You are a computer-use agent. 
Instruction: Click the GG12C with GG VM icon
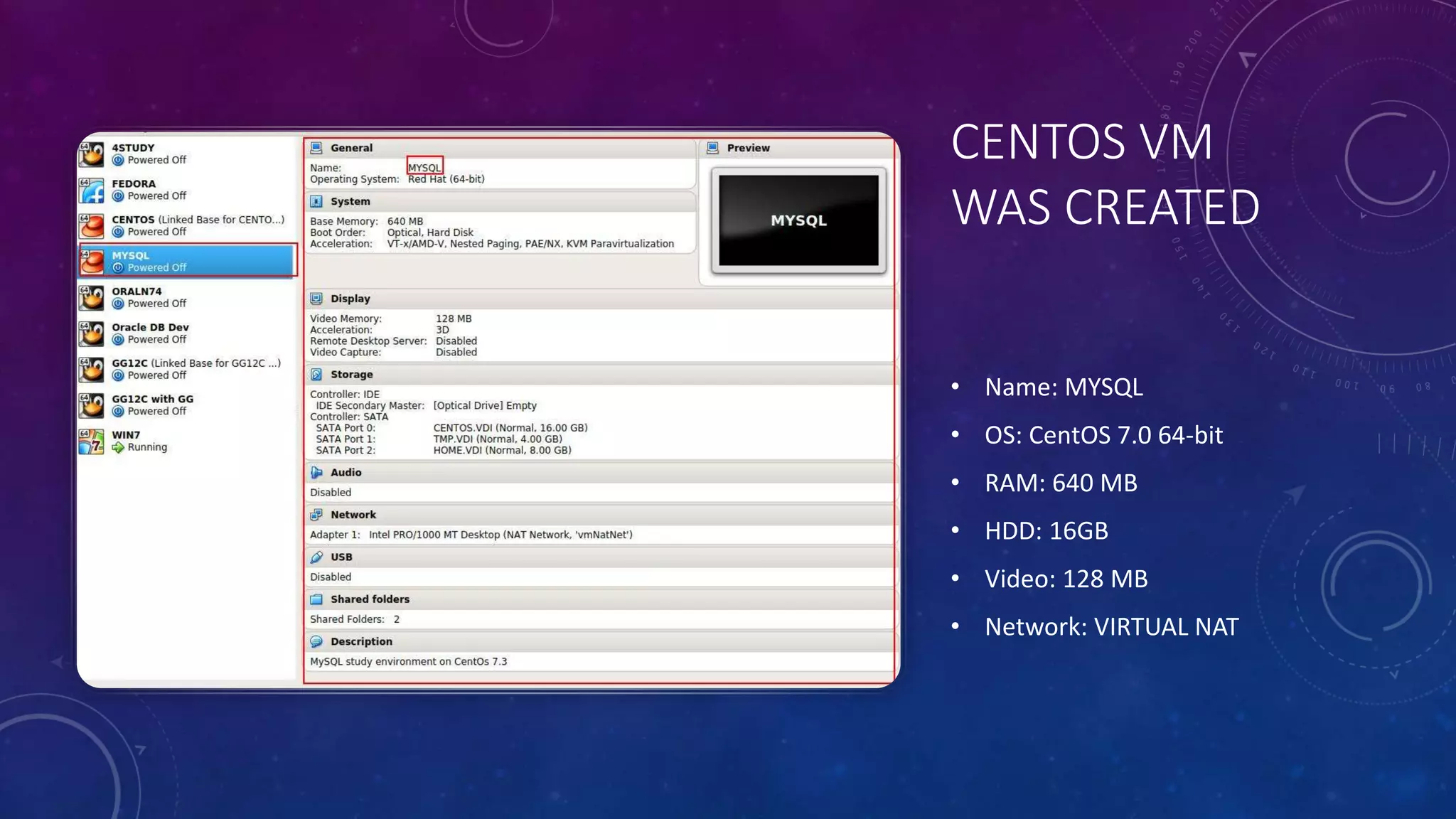pos(92,405)
